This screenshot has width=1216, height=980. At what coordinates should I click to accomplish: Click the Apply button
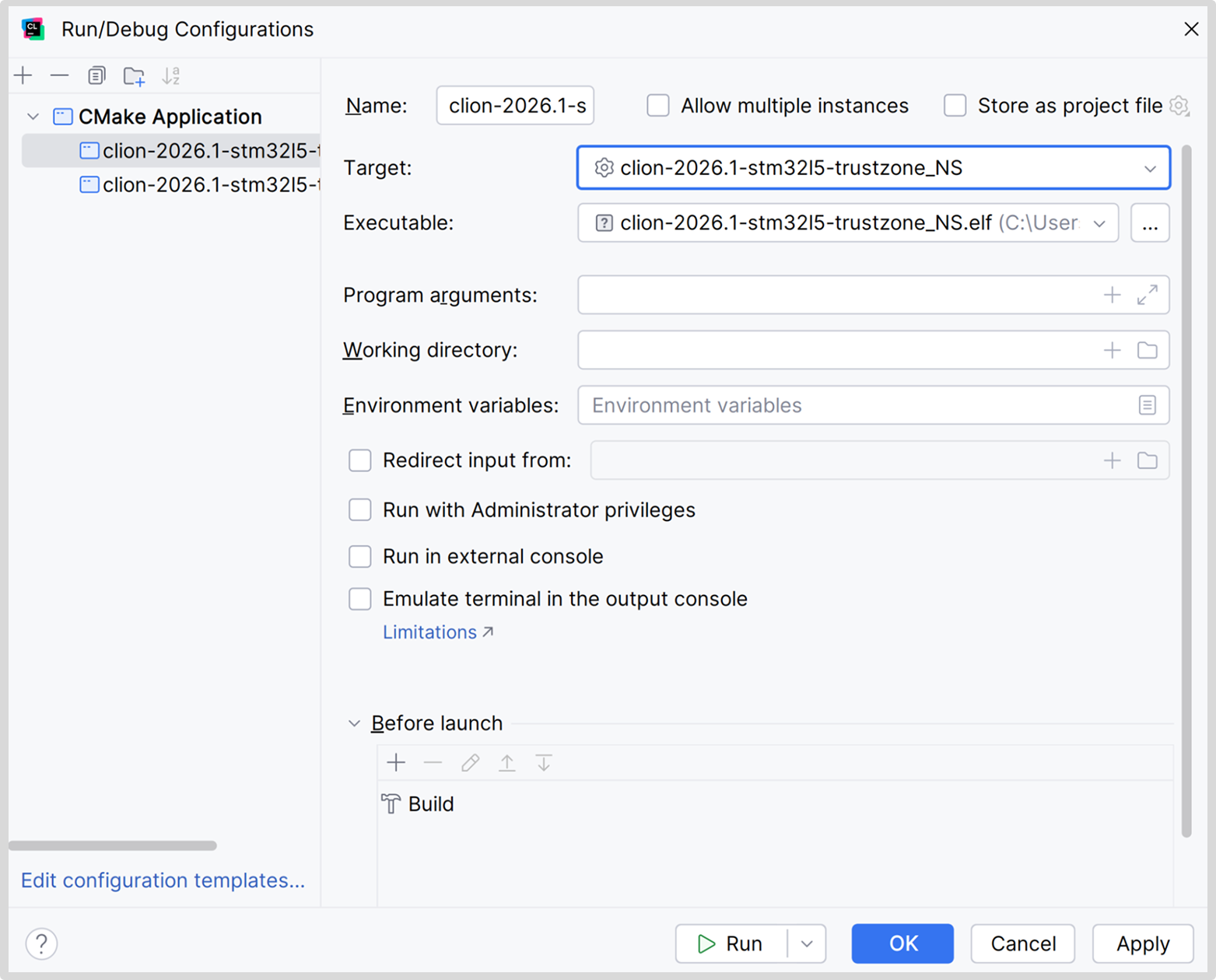click(x=1142, y=943)
